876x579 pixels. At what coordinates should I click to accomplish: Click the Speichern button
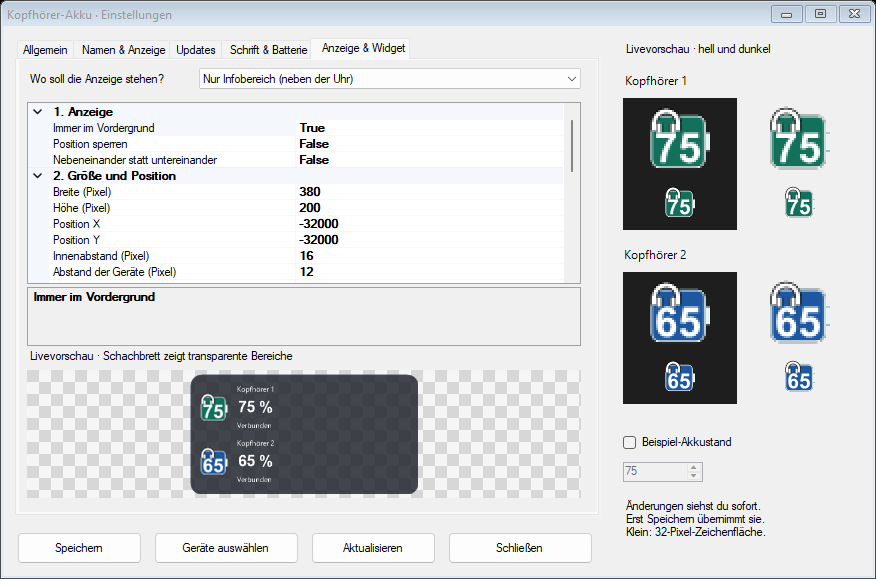(x=79, y=548)
